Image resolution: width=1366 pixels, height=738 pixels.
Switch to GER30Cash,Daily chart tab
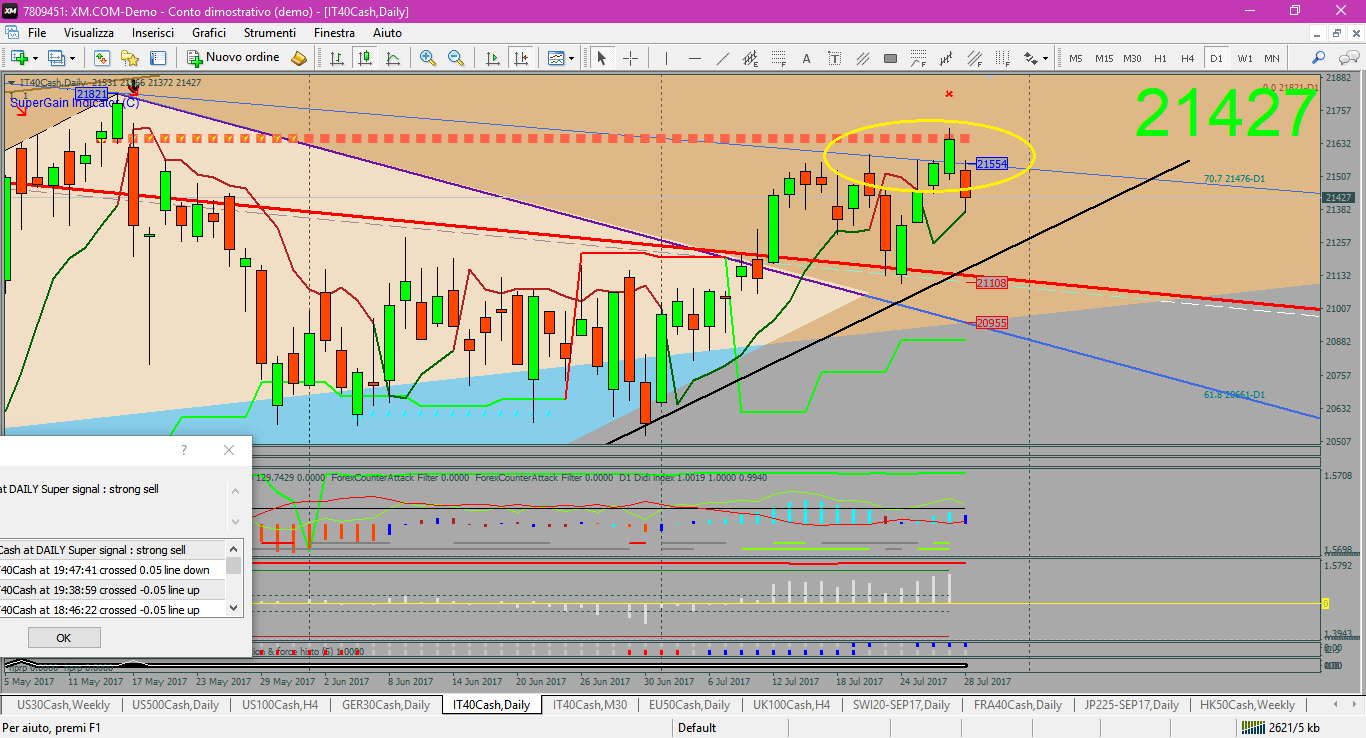[x=386, y=705]
